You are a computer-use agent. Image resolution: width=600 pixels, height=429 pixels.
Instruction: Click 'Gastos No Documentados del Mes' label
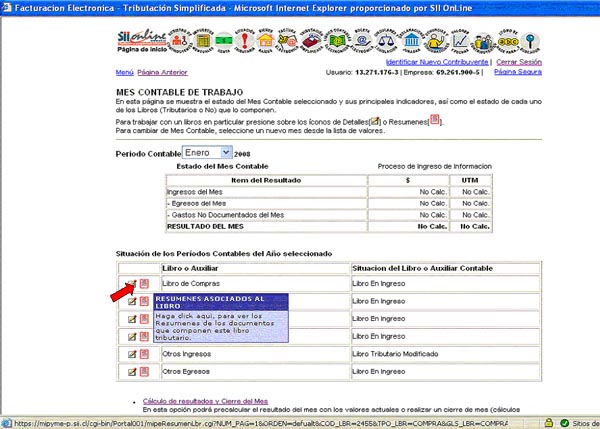click(x=226, y=215)
